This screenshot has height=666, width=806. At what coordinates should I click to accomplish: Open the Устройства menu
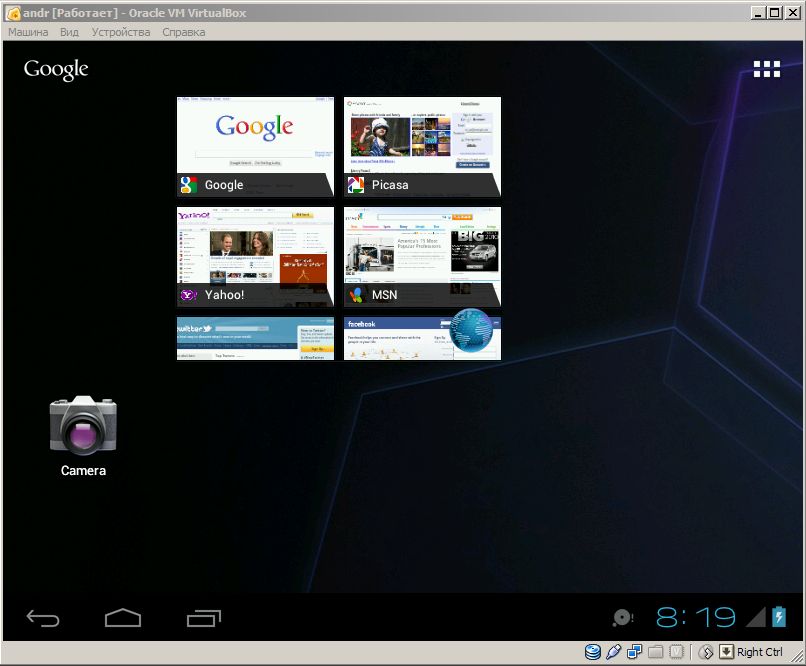pyautogui.click(x=121, y=32)
